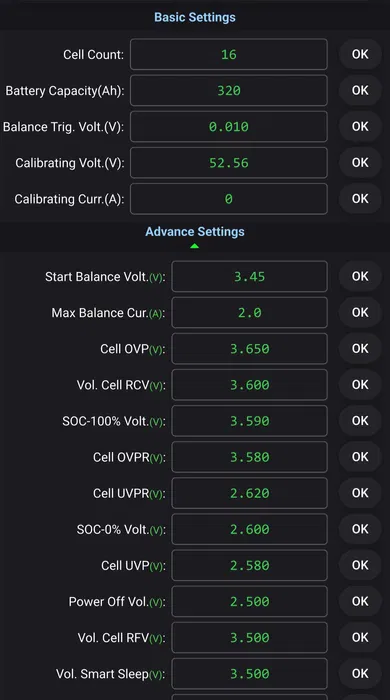The width and height of the screenshot is (390, 700).
Task: Confirm Cell Count with OK
Action: tap(360, 54)
